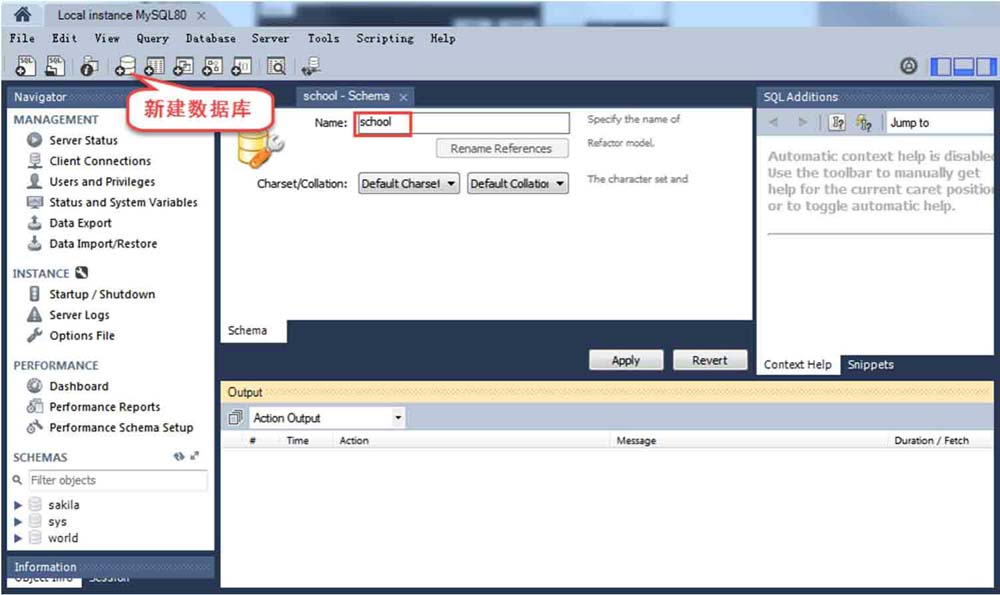Open Server Status in Management
This screenshot has width=1000, height=595.
pyautogui.click(x=83, y=140)
